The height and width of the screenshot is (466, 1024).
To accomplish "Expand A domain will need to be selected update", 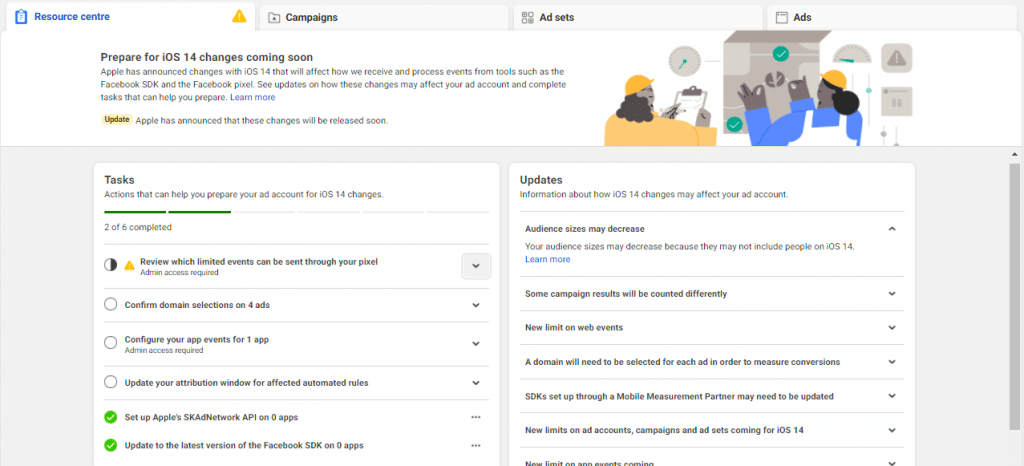I will coord(892,362).
